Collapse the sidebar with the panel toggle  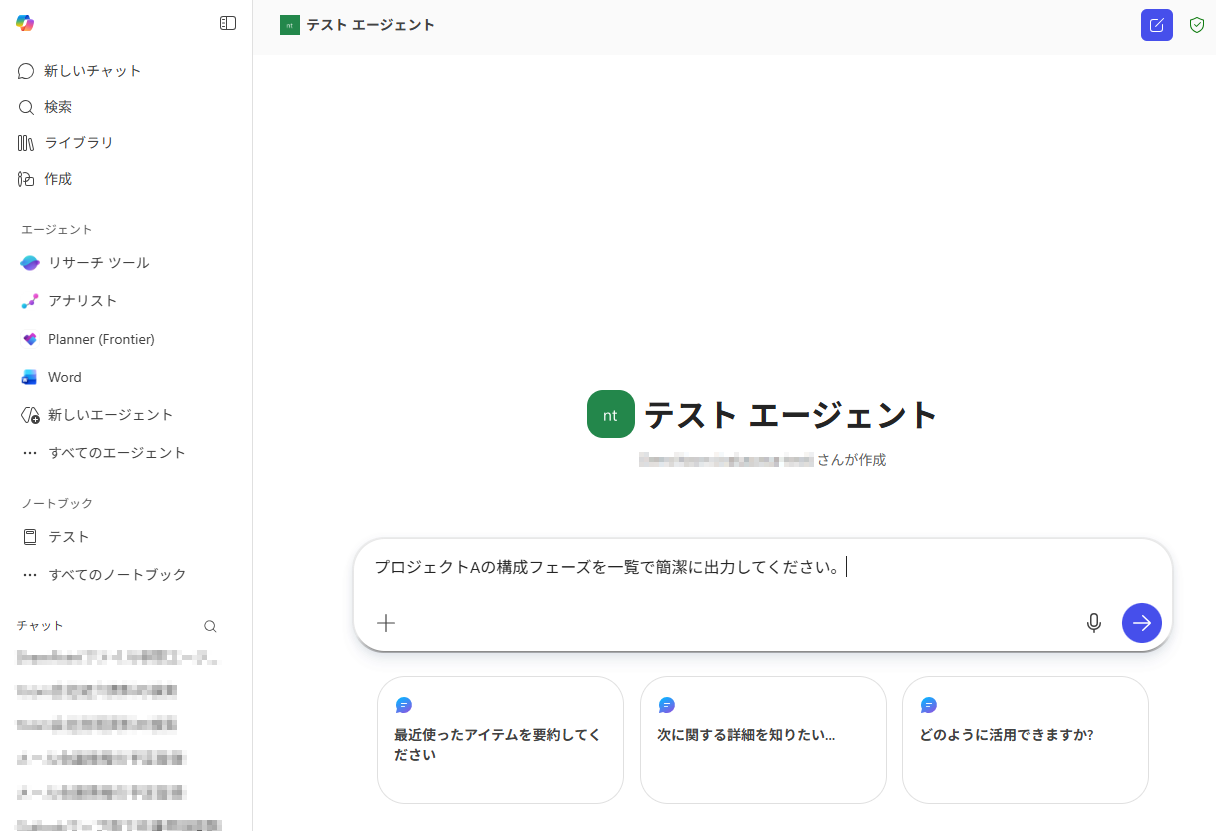[228, 23]
